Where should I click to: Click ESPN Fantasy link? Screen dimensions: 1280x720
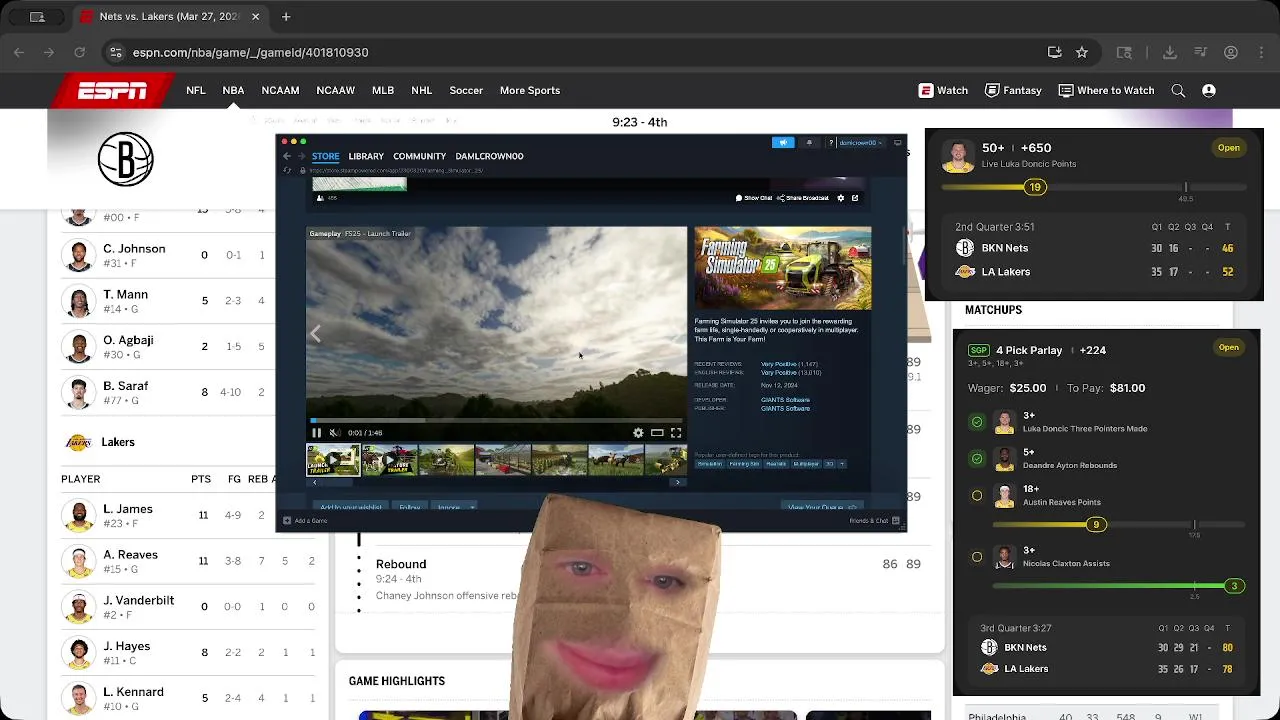[x=1013, y=91]
